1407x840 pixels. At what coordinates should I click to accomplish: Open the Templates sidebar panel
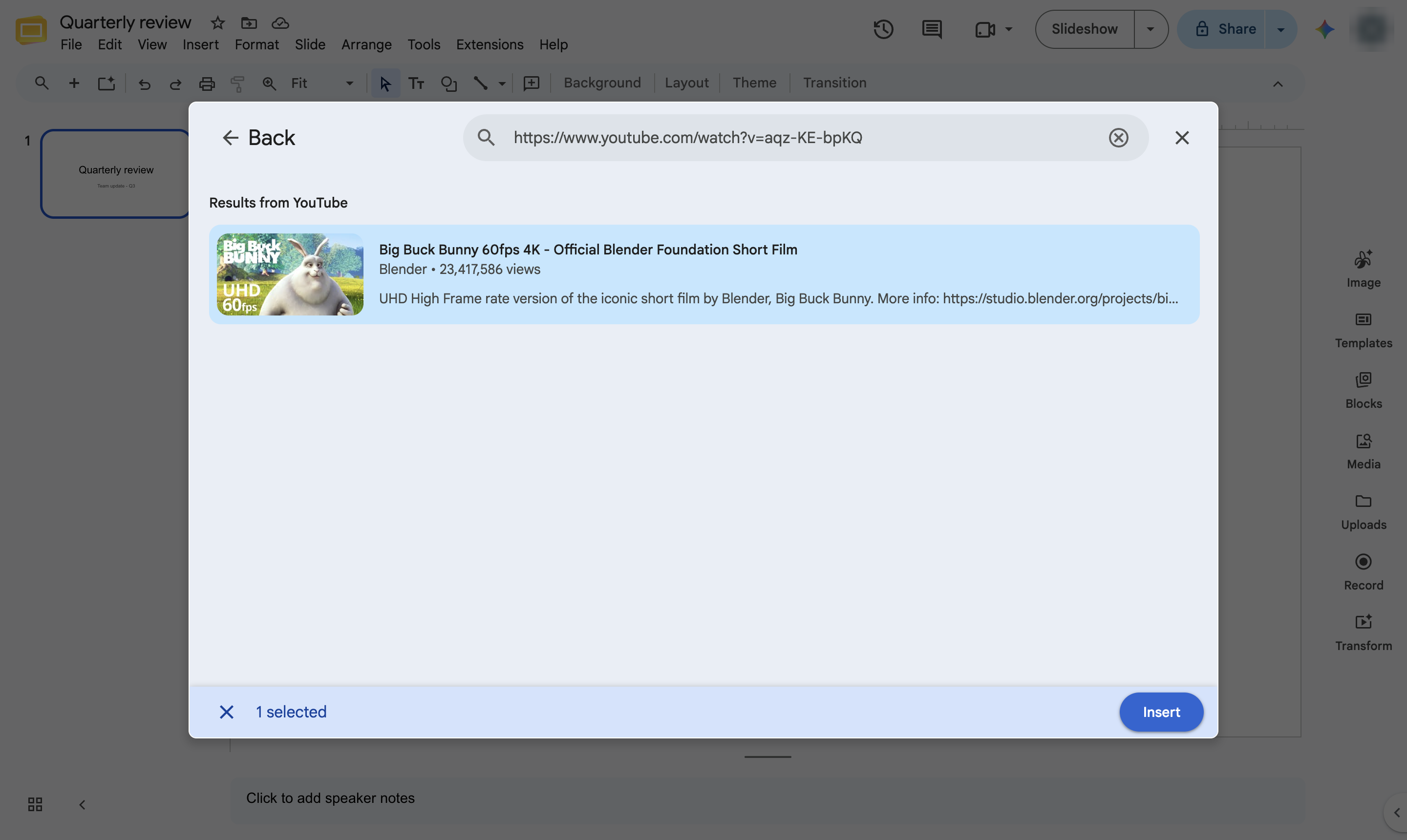(1364, 330)
